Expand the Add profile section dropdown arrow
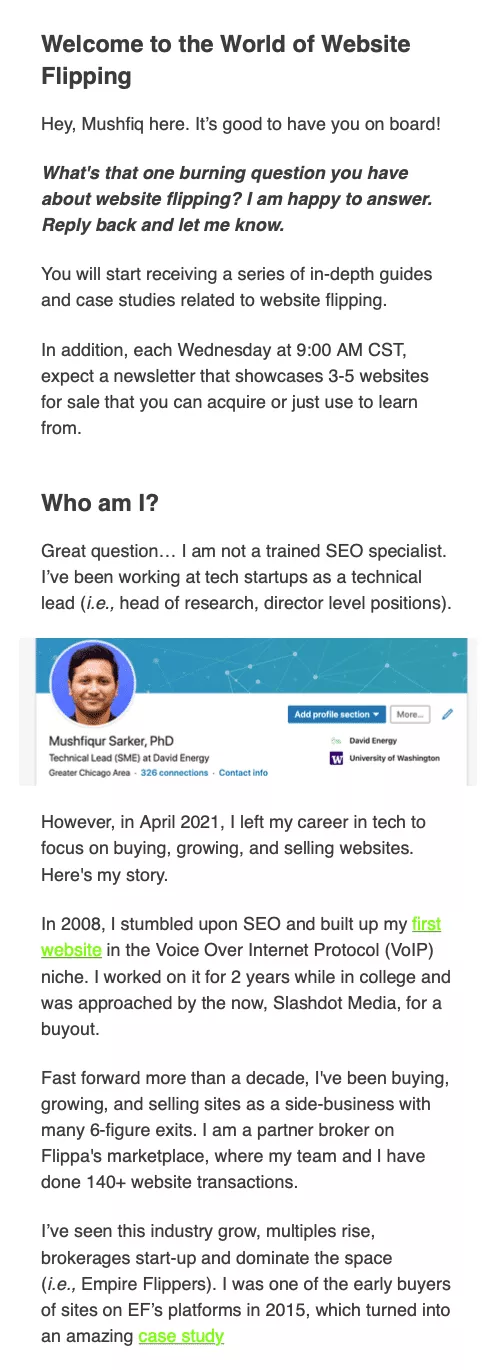 376,715
